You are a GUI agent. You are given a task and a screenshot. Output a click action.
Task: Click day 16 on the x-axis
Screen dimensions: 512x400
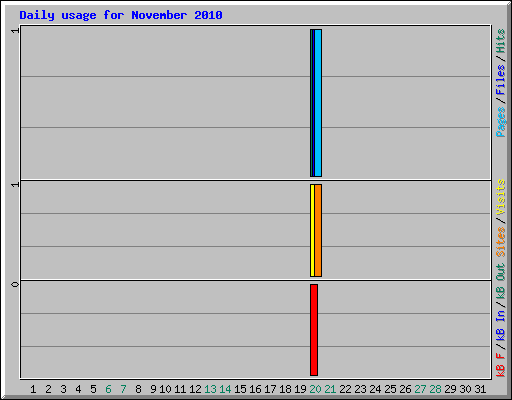click(x=255, y=389)
